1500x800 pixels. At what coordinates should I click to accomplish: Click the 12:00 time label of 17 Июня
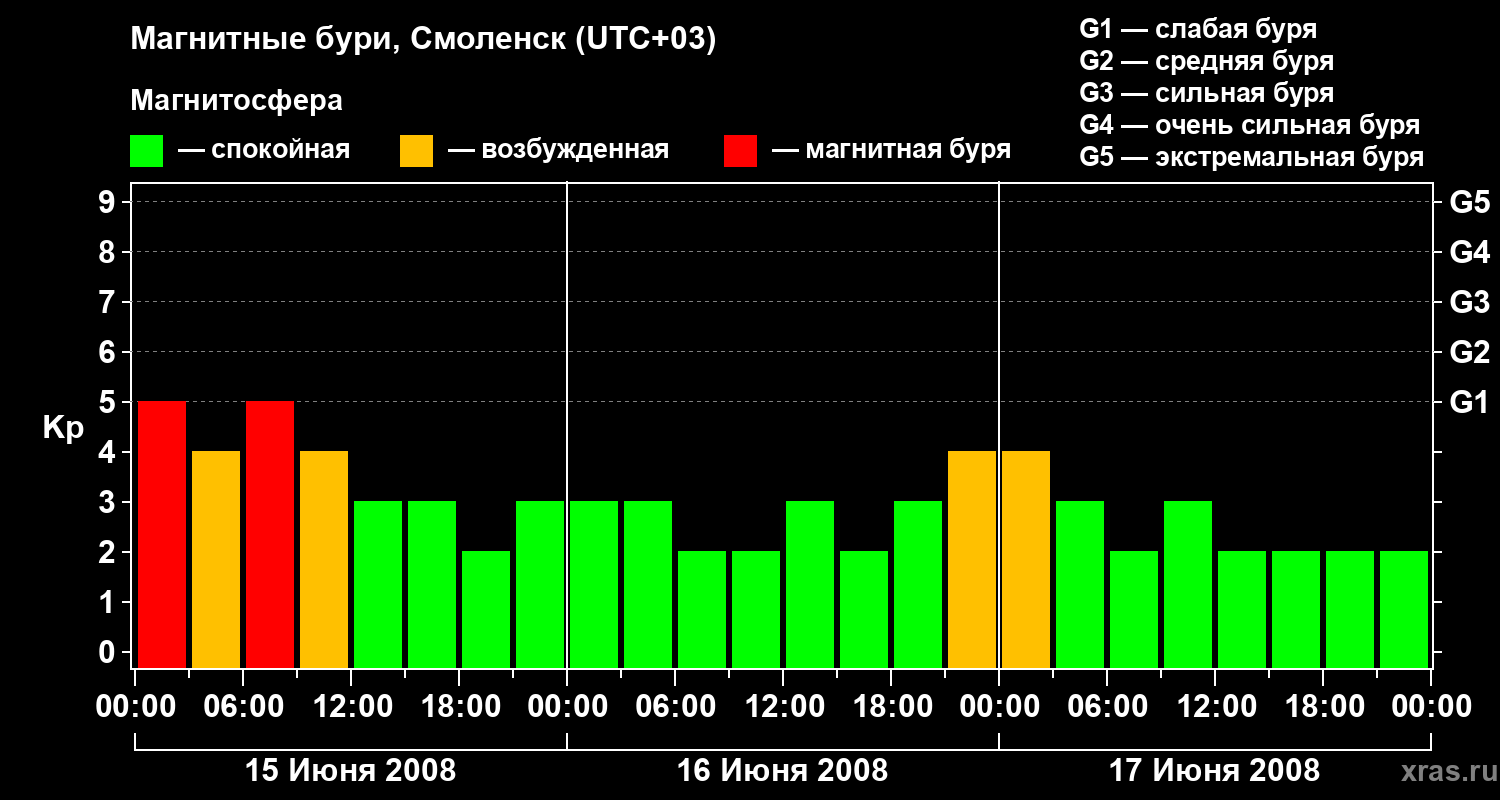(x=1215, y=707)
